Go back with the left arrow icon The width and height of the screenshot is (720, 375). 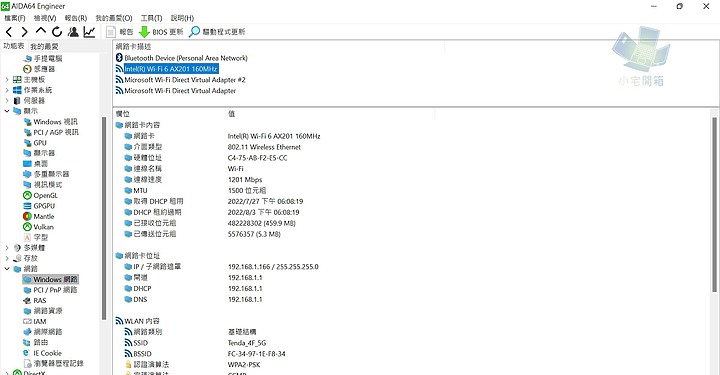coord(9,32)
